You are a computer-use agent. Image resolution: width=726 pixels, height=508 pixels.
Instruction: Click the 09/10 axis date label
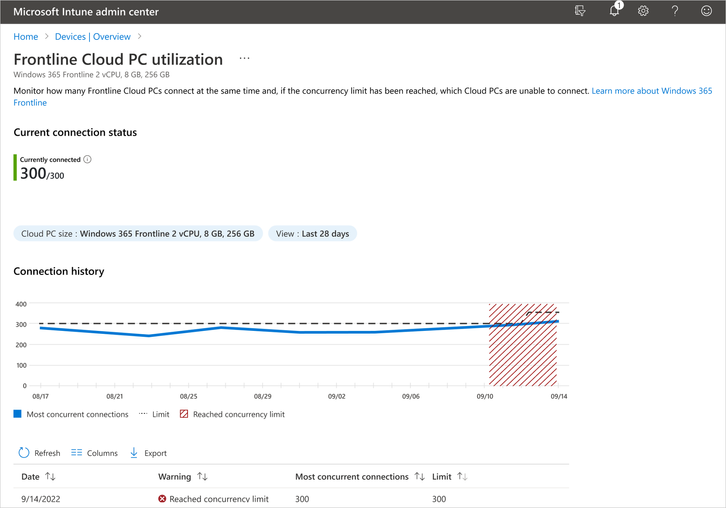point(485,396)
